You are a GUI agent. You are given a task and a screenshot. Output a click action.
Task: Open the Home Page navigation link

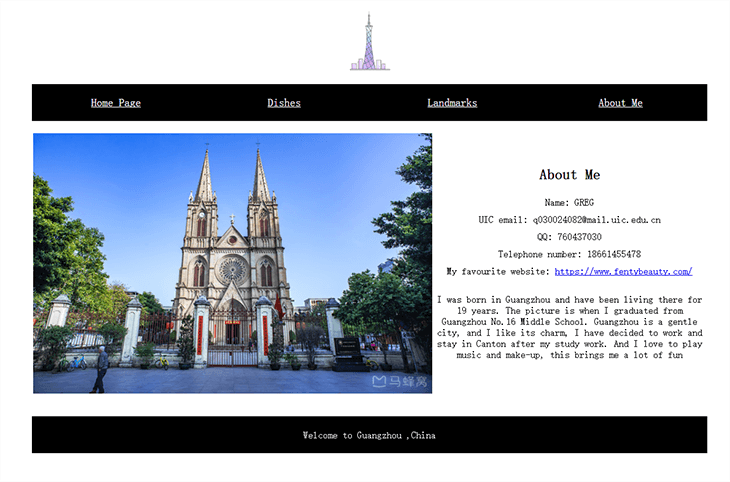pos(116,103)
